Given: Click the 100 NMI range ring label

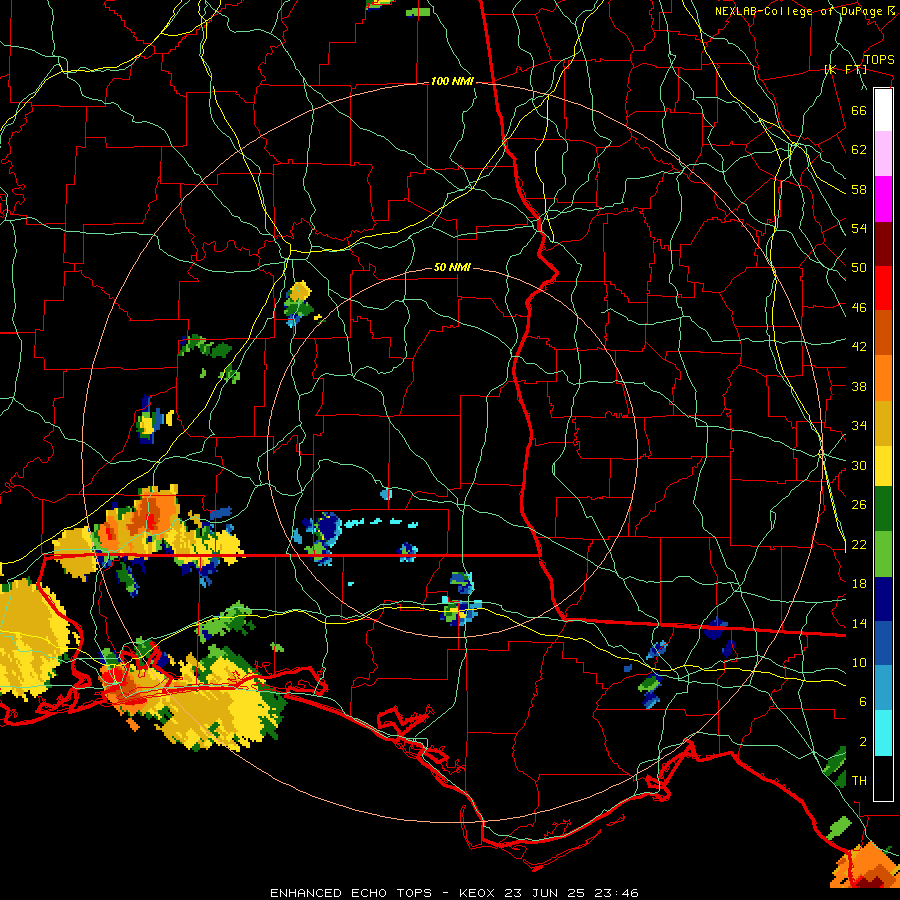Looking at the screenshot, I should (452, 82).
